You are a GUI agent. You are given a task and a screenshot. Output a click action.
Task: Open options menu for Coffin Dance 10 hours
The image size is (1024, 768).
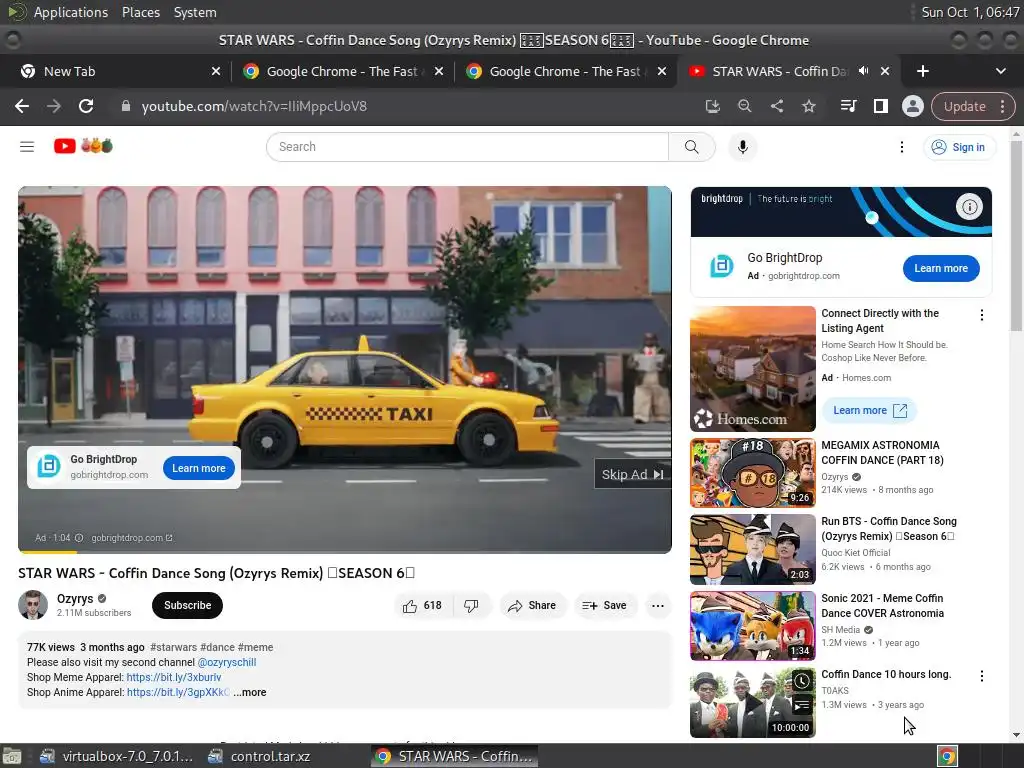coord(982,676)
